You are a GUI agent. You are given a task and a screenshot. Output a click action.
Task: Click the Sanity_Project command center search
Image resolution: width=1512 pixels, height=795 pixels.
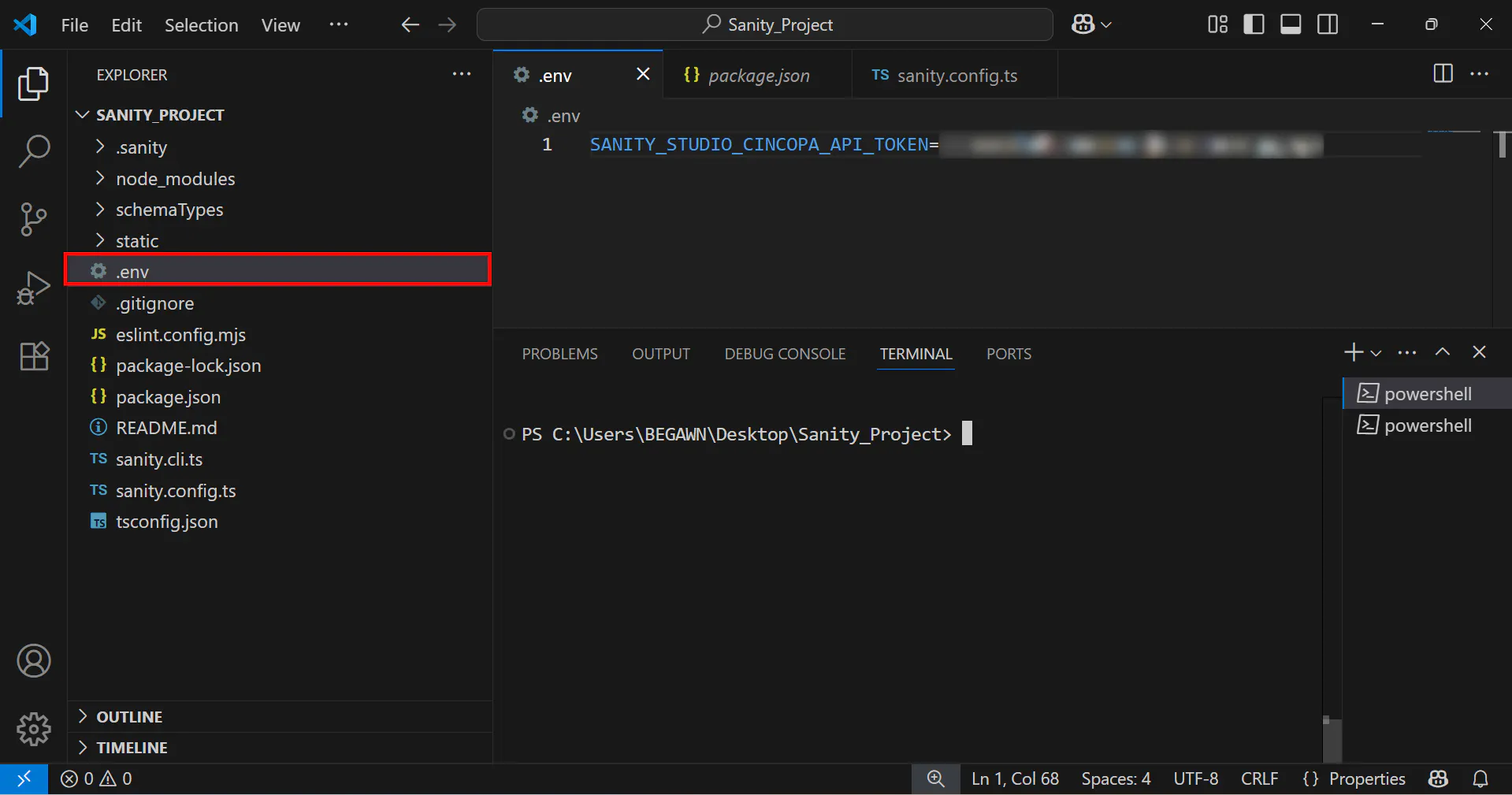pos(764,24)
